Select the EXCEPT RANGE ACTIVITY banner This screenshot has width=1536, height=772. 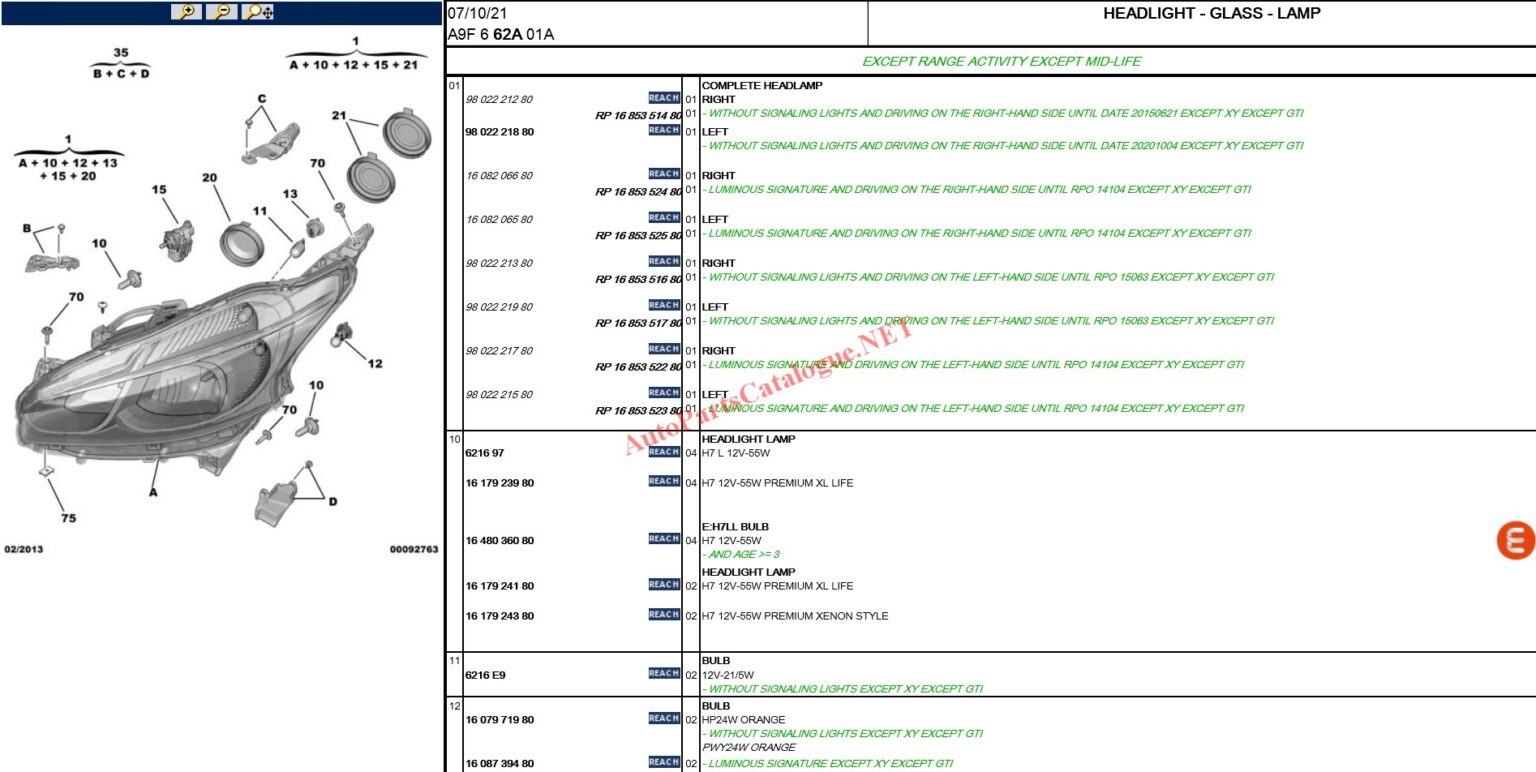[1005, 60]
